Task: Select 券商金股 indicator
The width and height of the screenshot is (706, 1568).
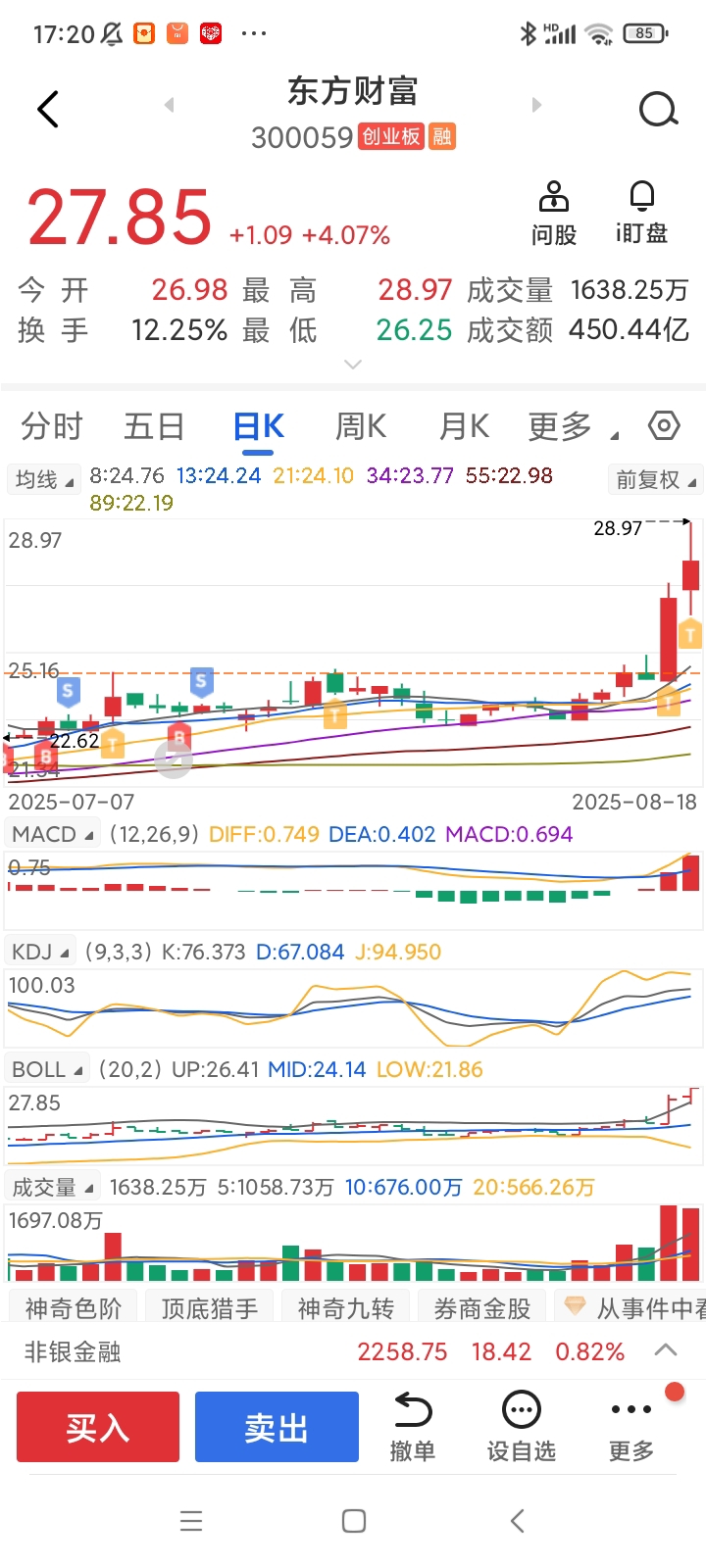Action: coord(482,1307)
